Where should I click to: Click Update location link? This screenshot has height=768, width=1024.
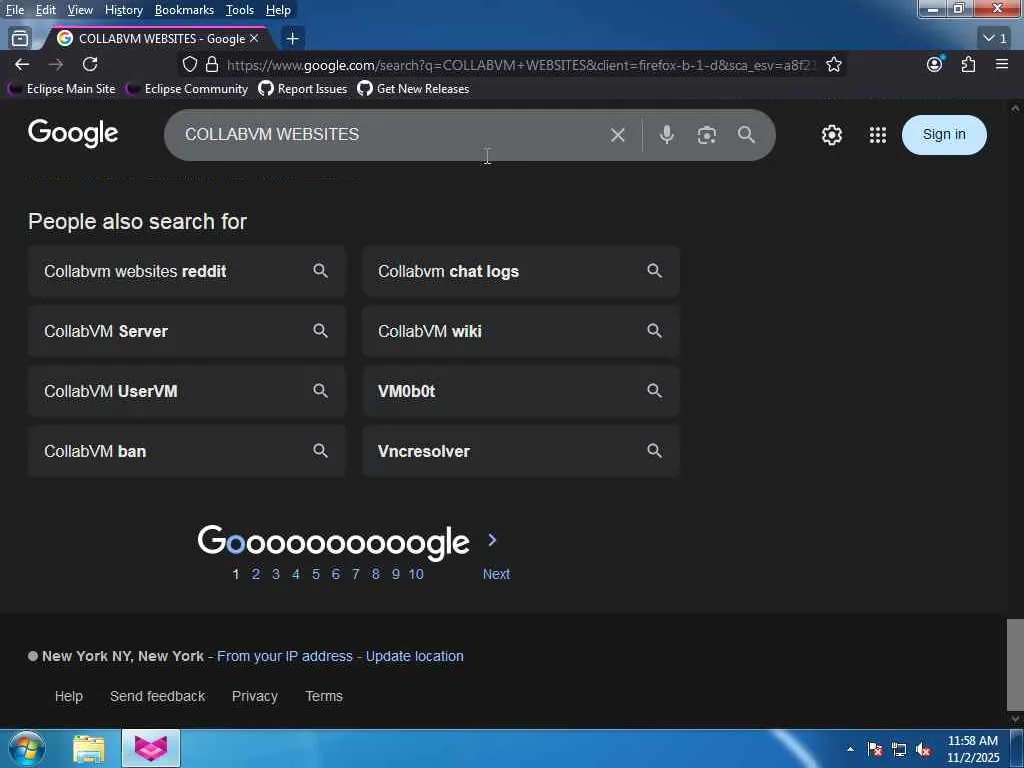pyautogui.click(x=415, y=656)
